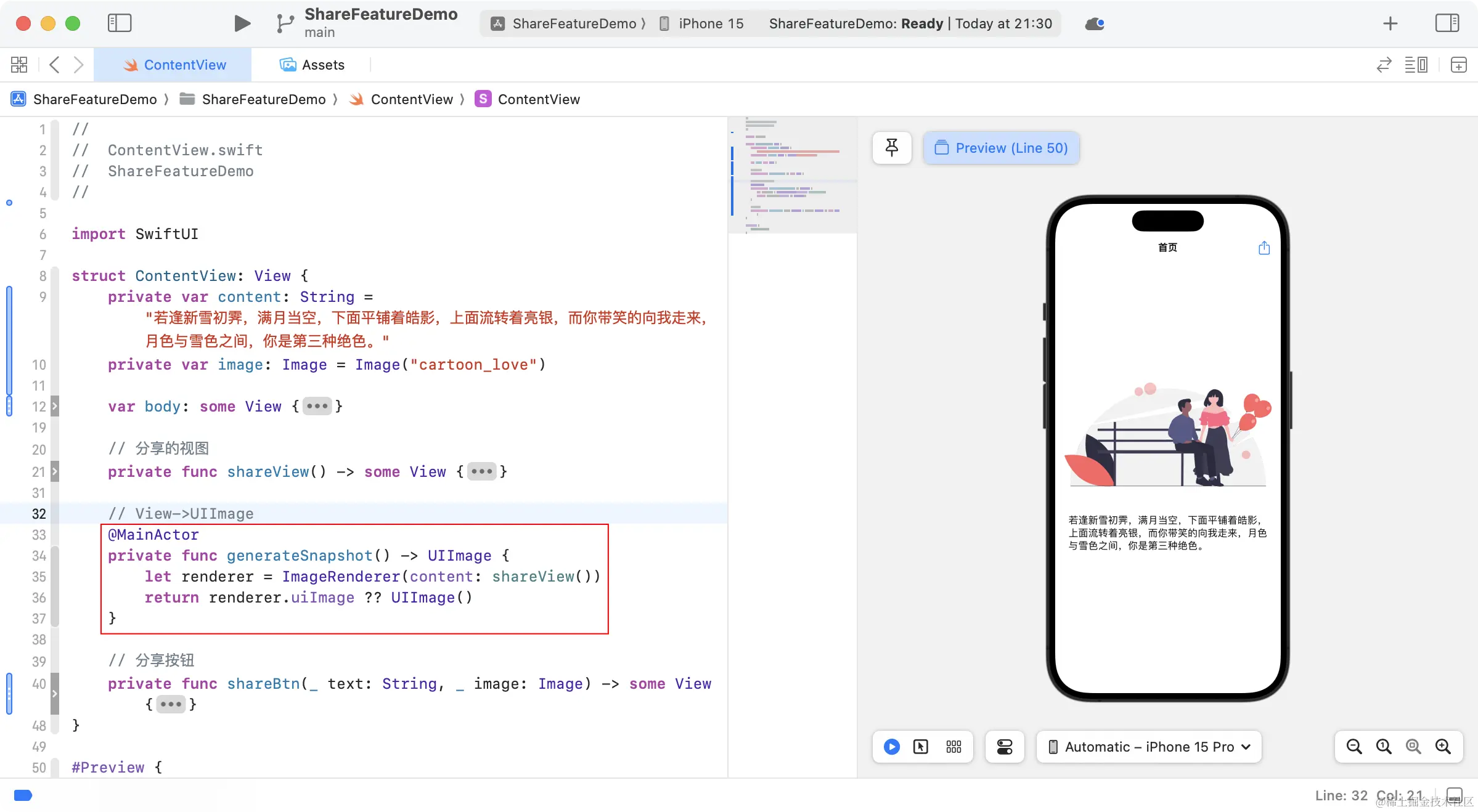Click the Run (play) button in toolbar
This screenshot has height=812, width=1478.
[x=242, y=23]
